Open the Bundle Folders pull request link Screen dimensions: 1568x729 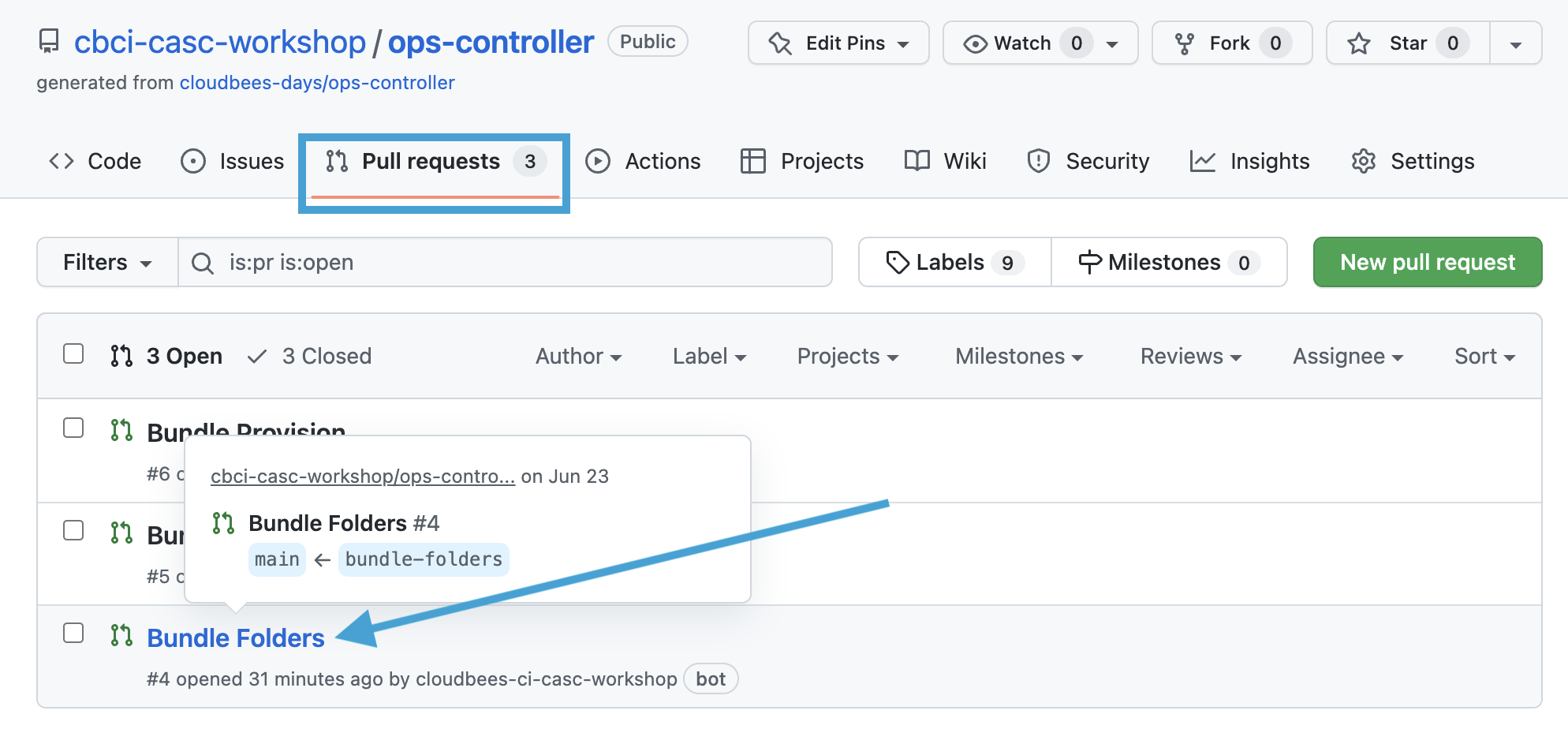tap(236, 637)
